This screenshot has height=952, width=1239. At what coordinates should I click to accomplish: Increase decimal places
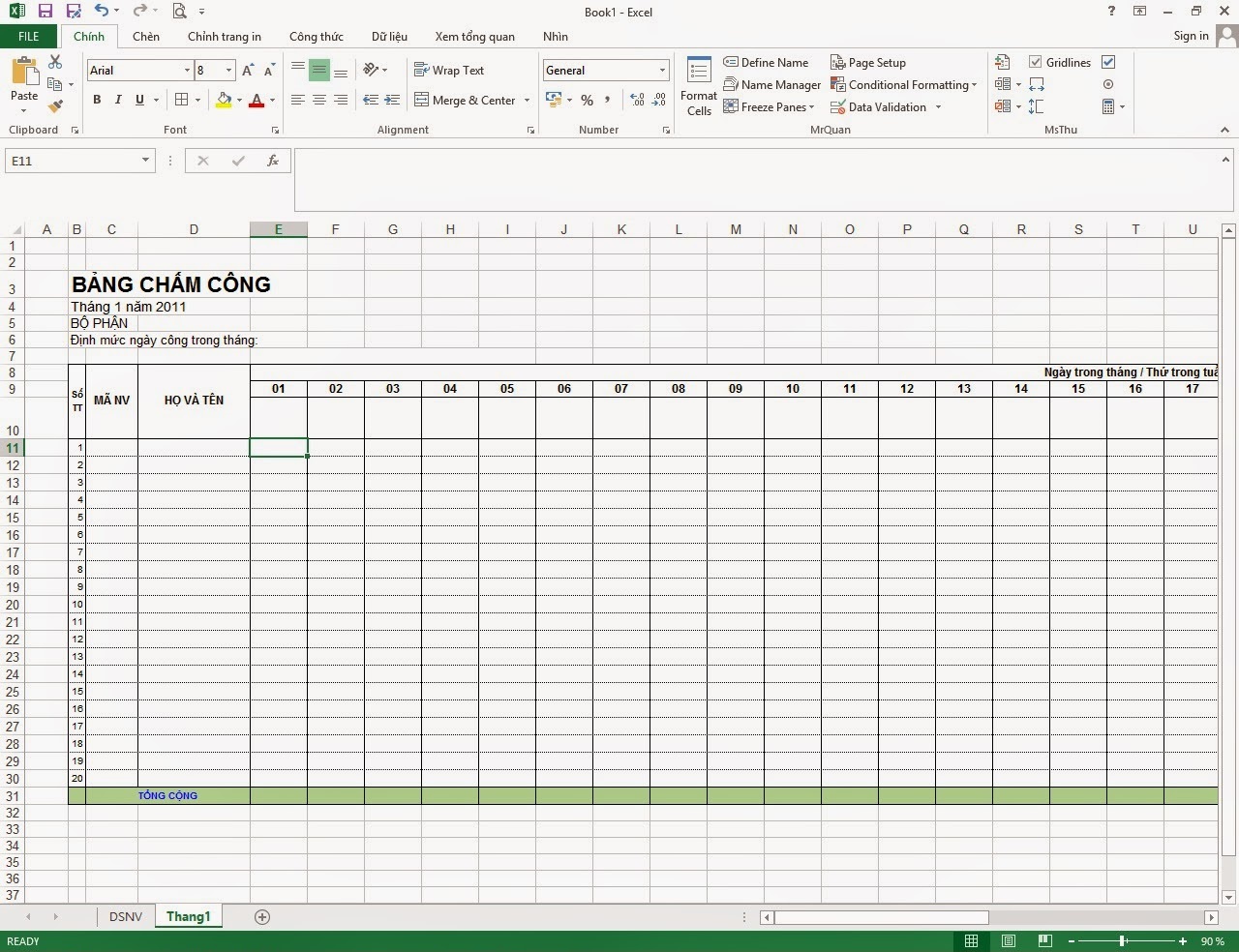point(637,100)
